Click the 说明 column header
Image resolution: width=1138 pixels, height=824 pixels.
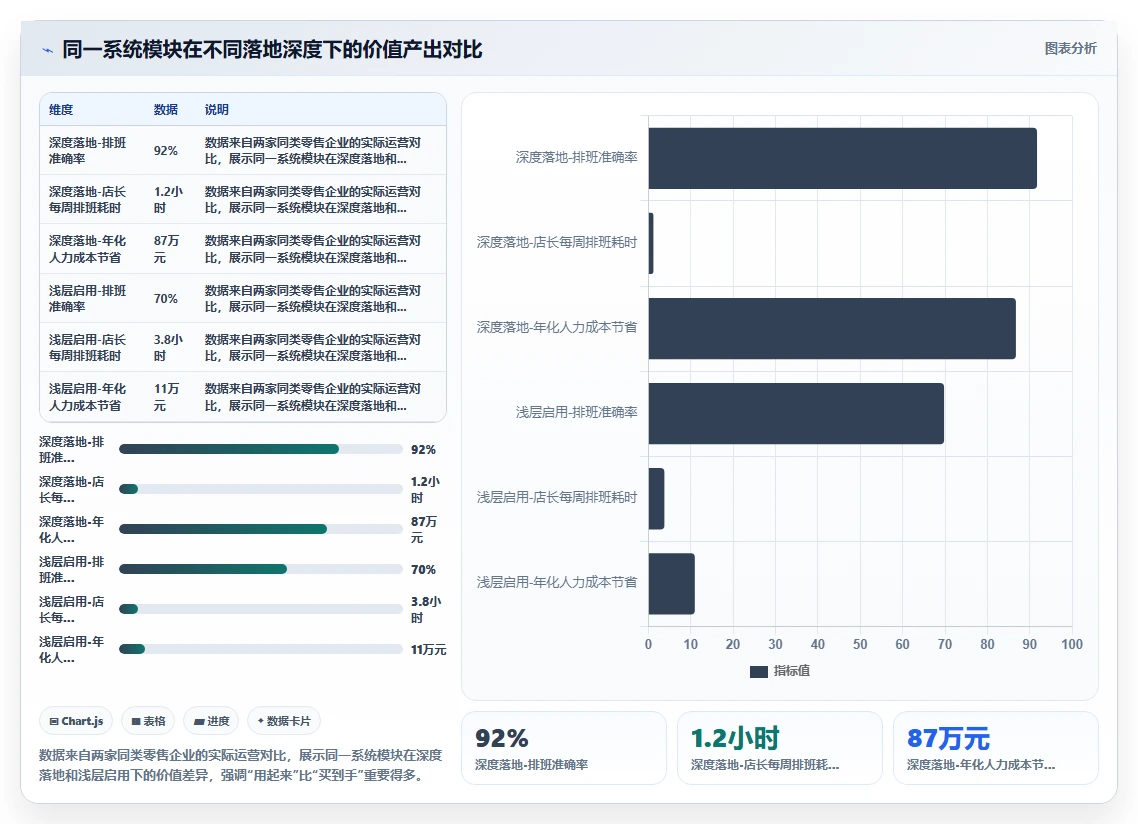(x=216, y=110)
